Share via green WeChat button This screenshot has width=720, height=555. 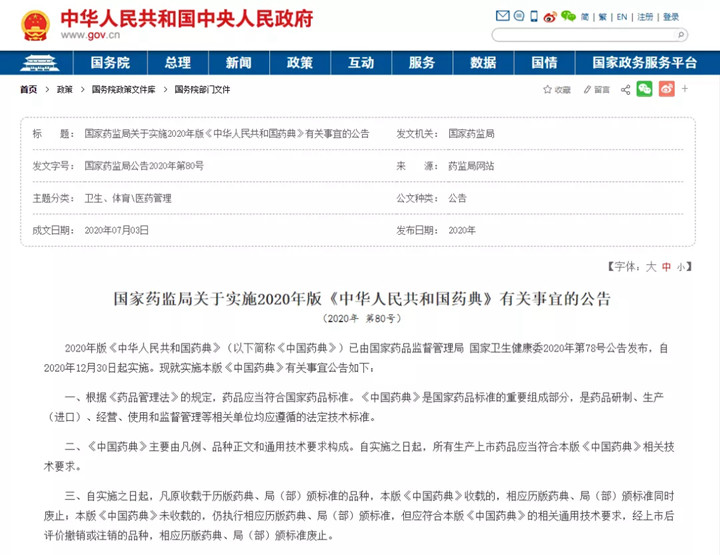pyautogui.click(x=644, y=89)
